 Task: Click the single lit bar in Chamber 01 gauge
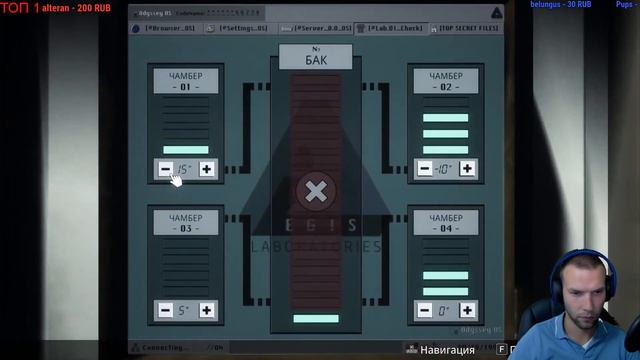(186, 150)
